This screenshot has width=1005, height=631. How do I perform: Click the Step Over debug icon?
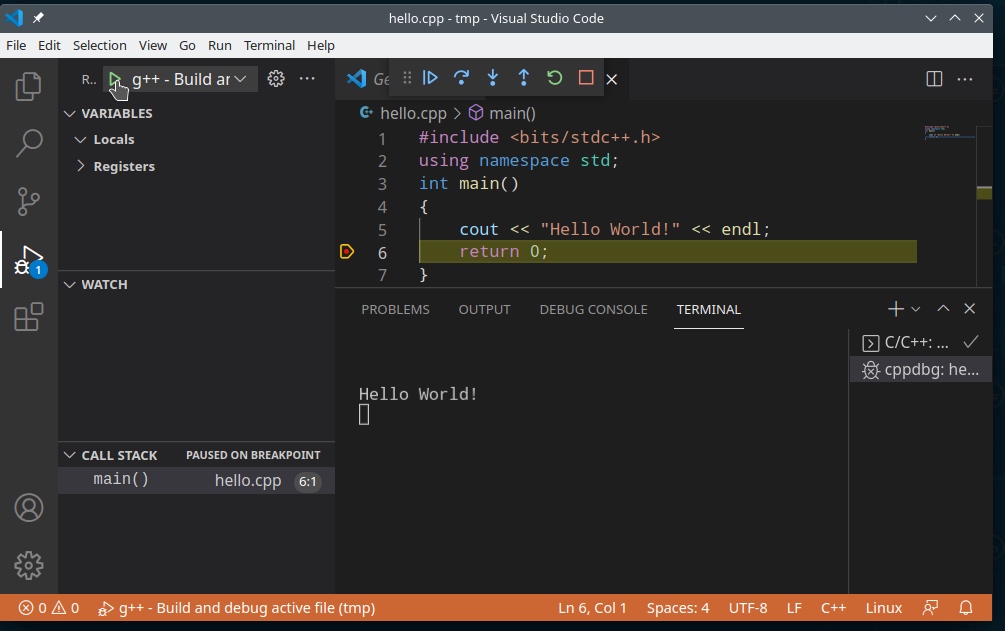(x=461, y=78)
